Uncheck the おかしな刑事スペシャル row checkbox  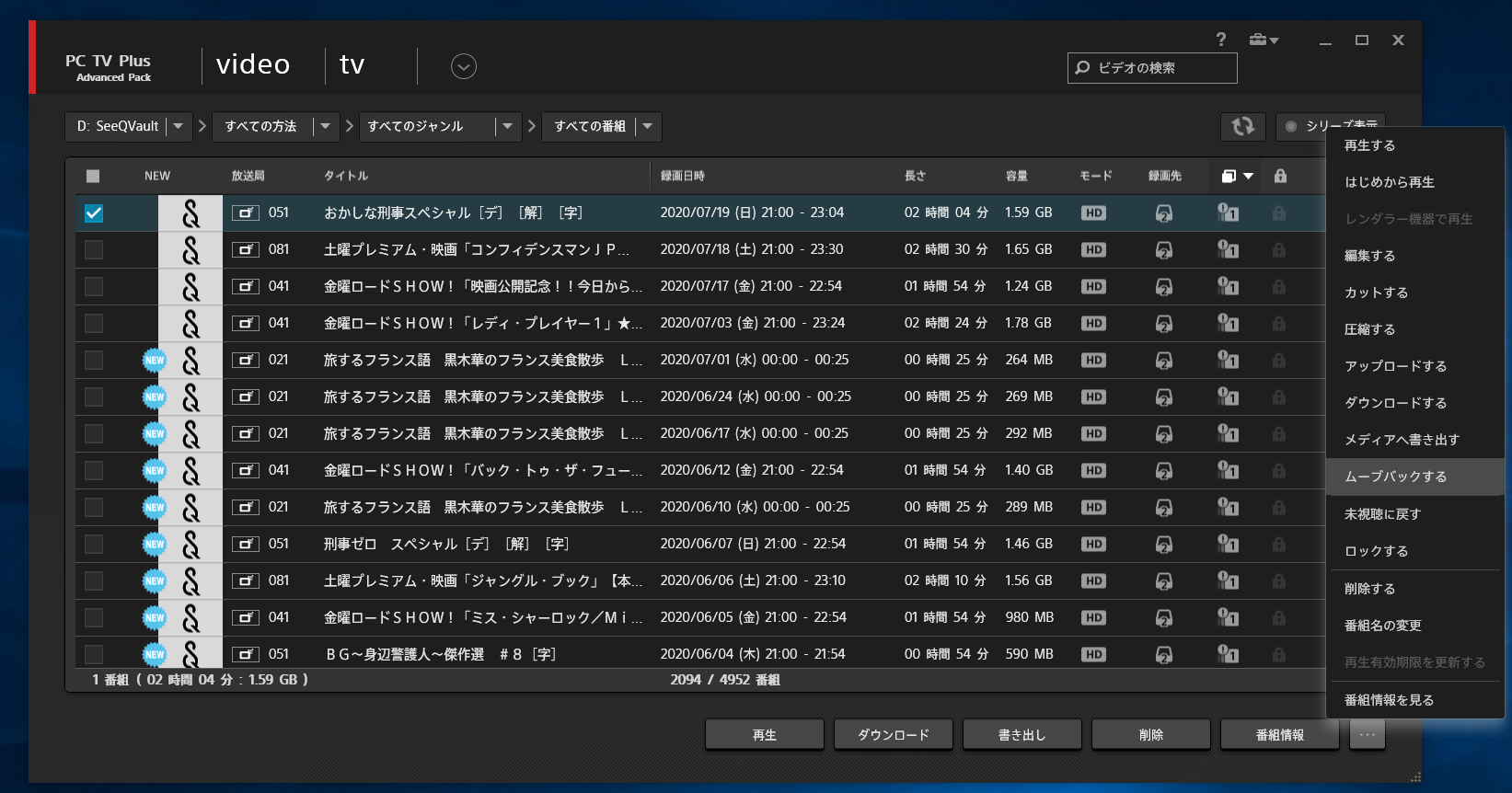point(94,213)
